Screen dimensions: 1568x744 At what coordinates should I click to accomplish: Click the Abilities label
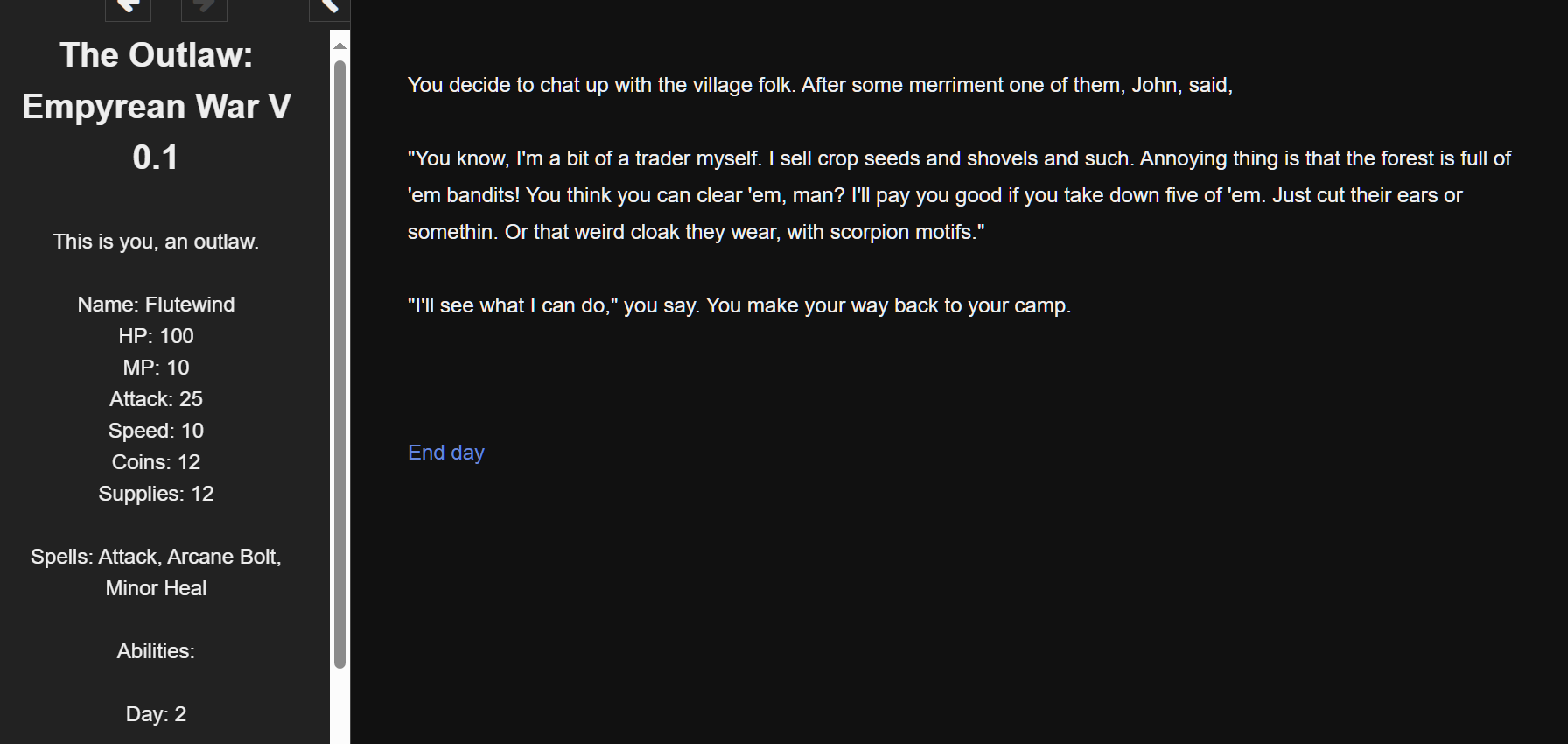[x=156, y=651]
